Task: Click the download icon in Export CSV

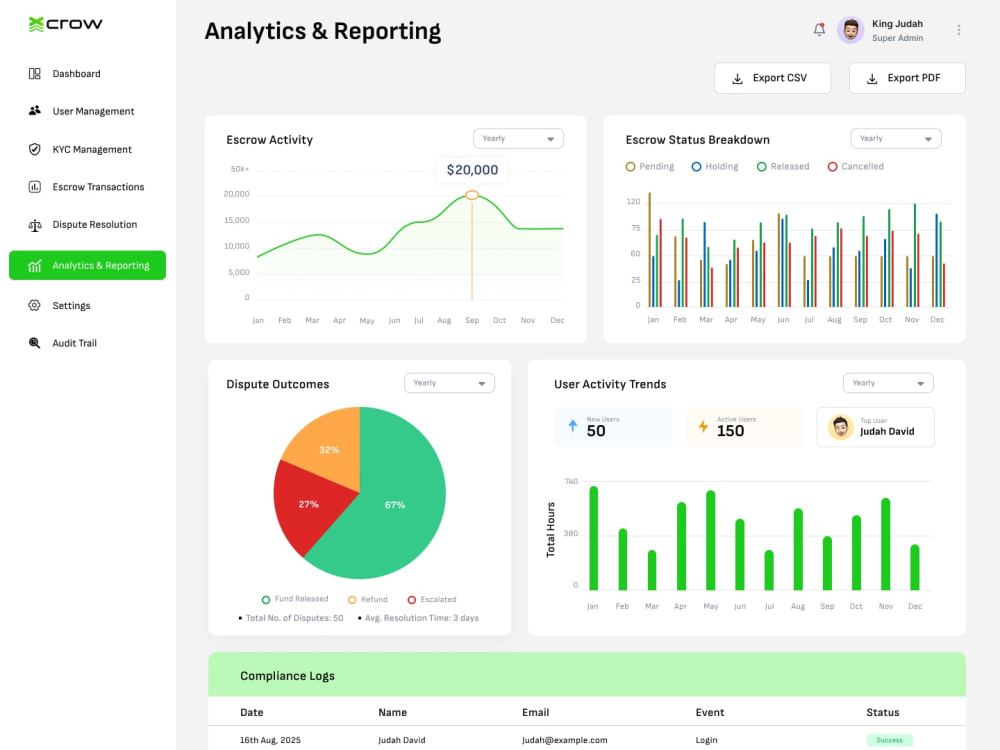Action: click(737, 78)
